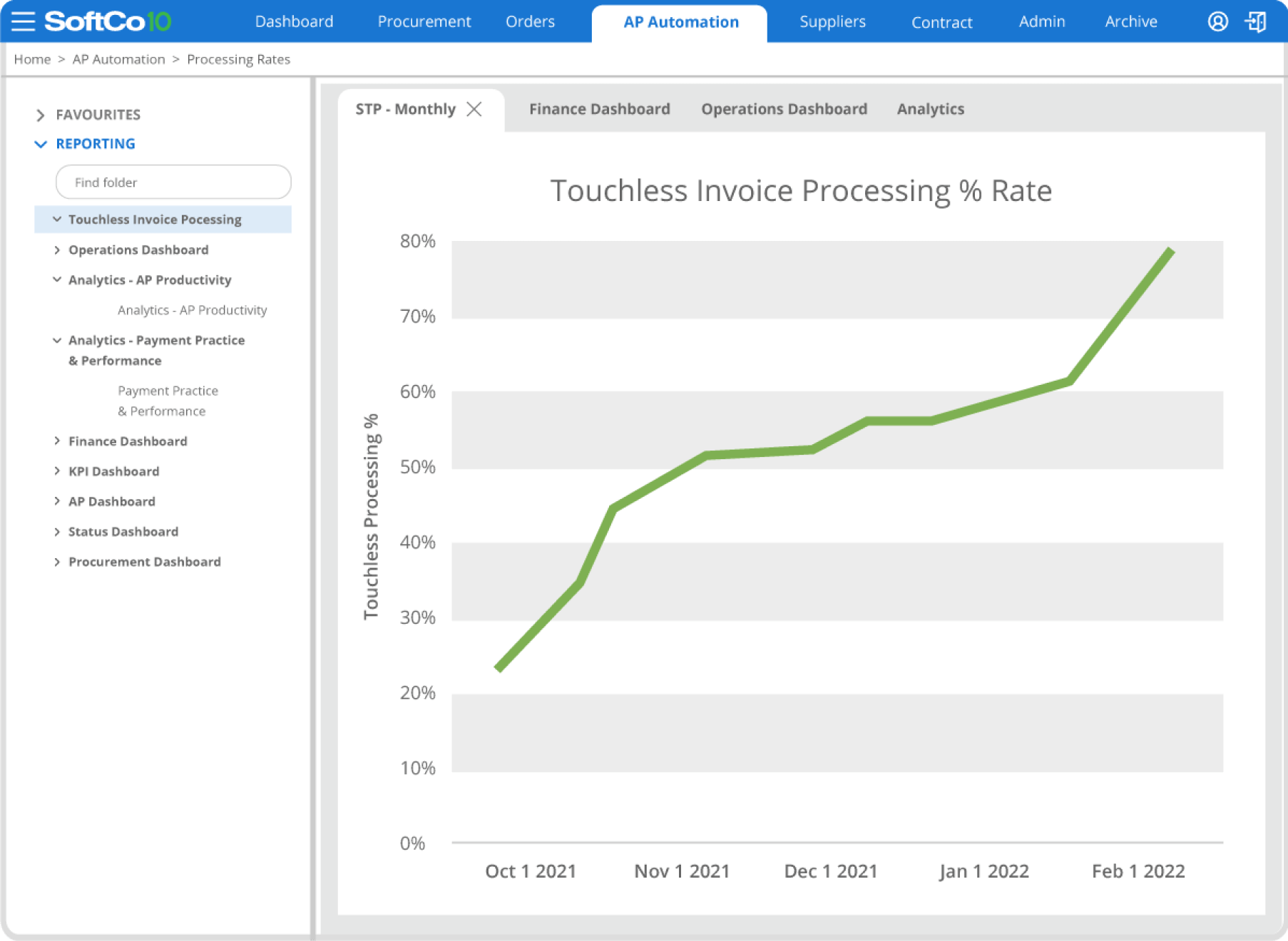Switch to the Analytics tab

930,109
